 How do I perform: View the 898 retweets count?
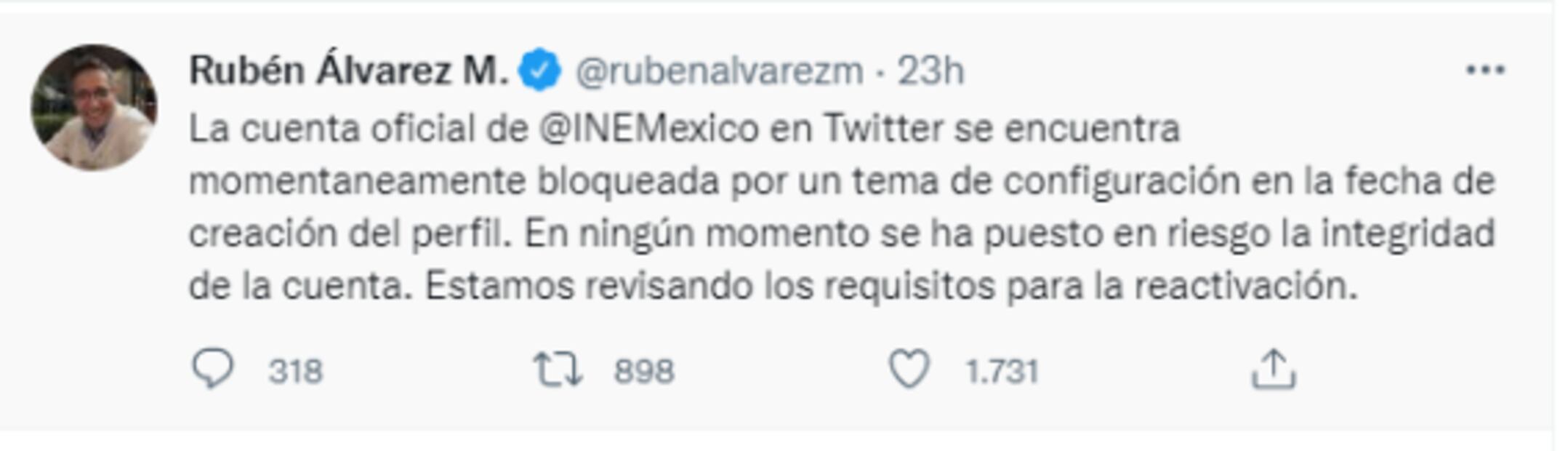coord(644,372)
